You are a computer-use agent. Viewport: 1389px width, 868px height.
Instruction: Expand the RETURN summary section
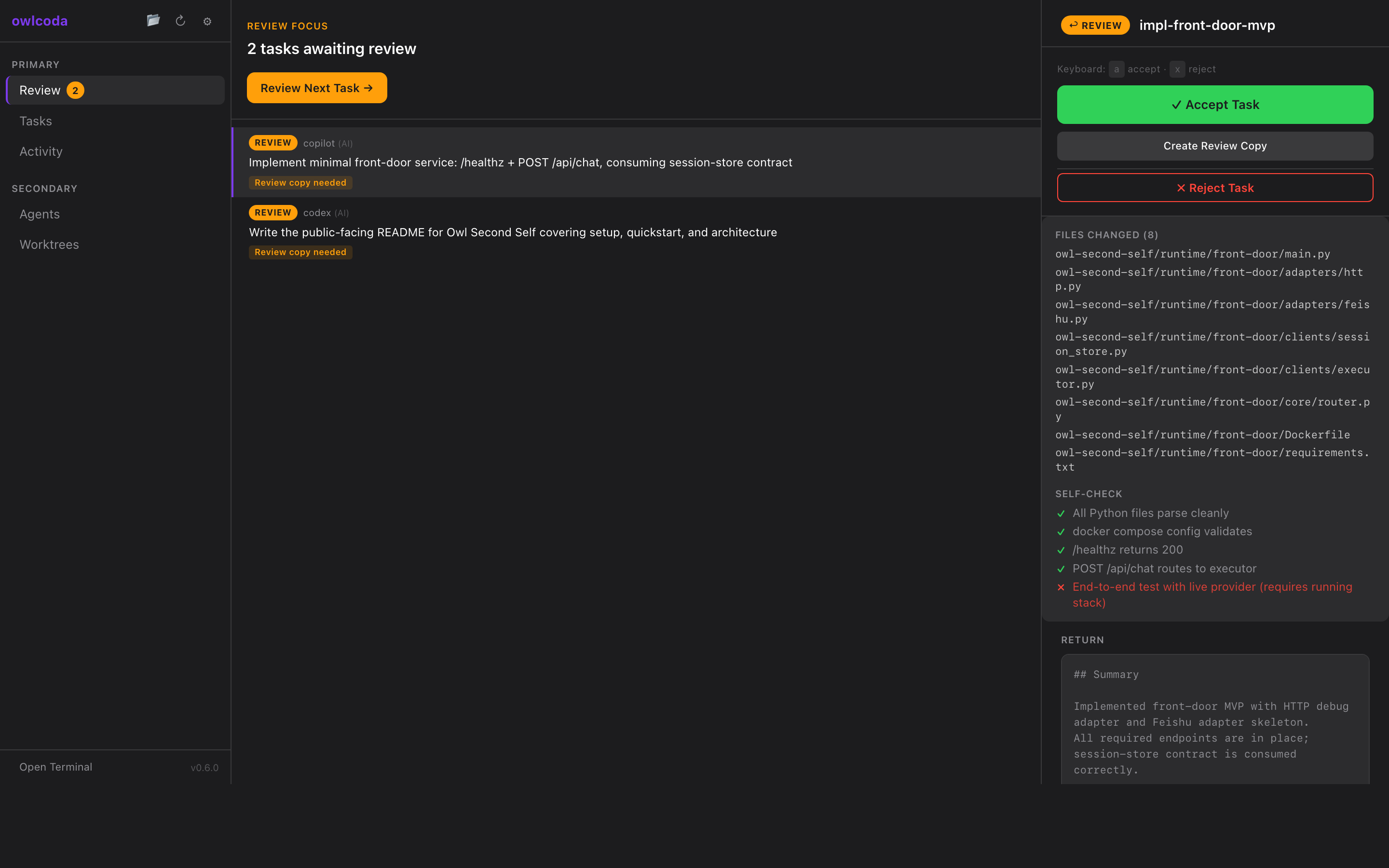[1082, 639]
